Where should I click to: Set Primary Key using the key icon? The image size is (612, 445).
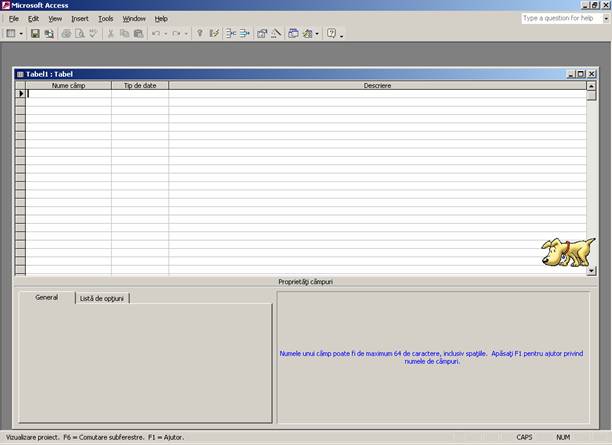tap(200, 34)
